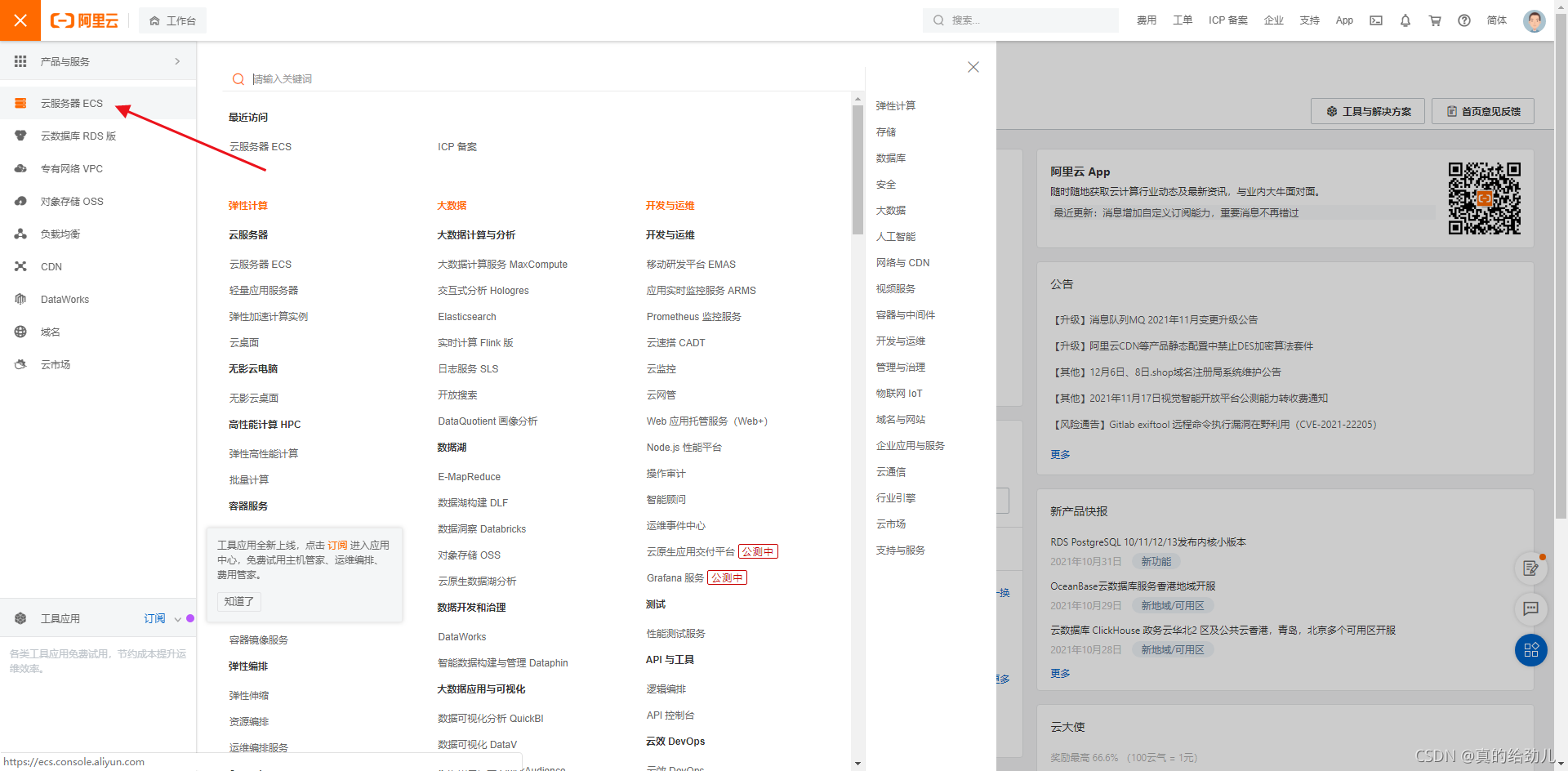
Task: Click the Aliyun logo
Action: 84,20
